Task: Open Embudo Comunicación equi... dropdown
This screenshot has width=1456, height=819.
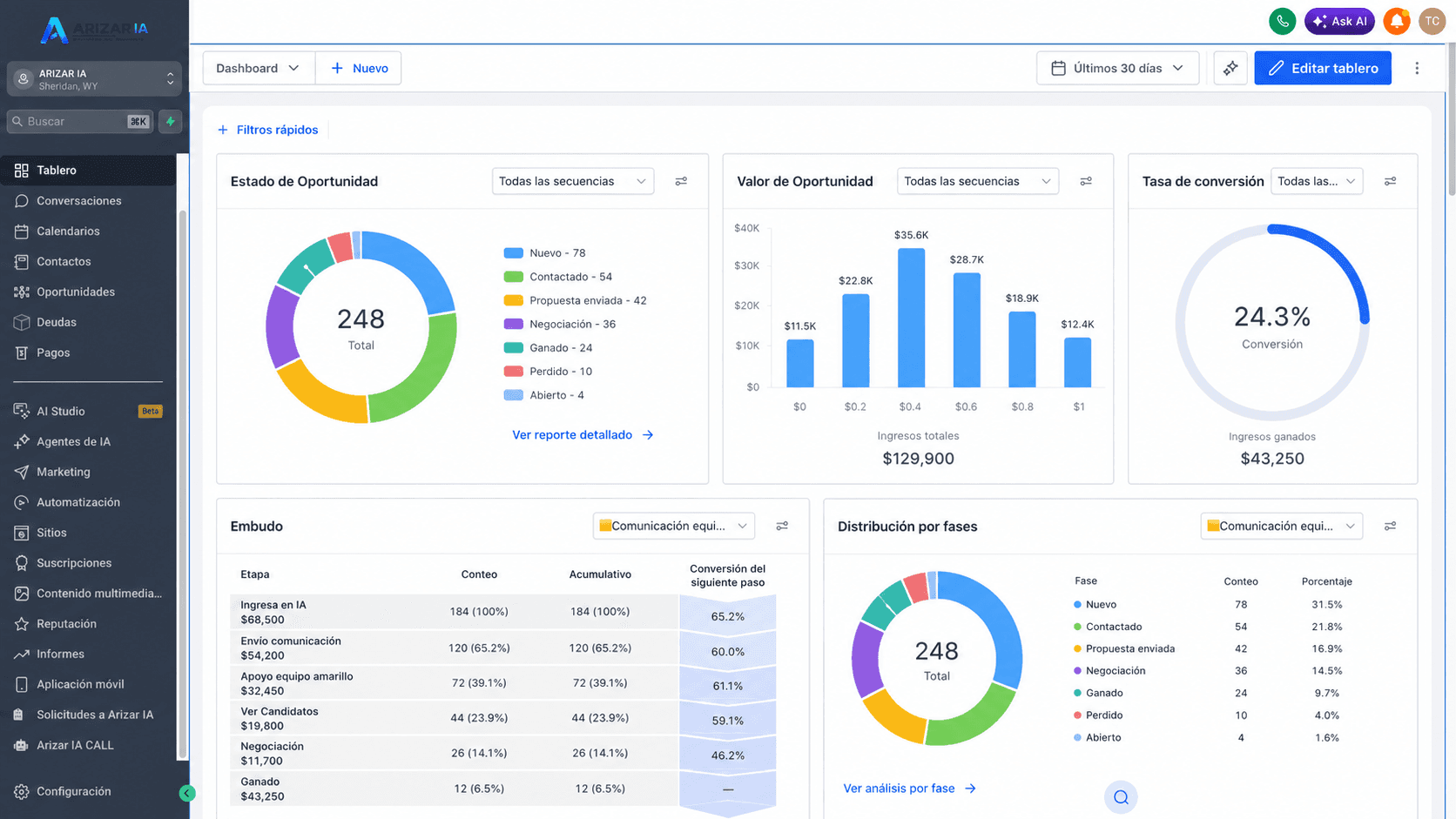Action: point(674,526)
